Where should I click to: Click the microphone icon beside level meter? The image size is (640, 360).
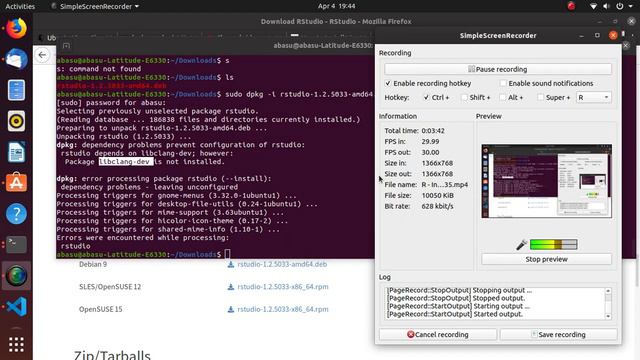pos(521,244)
